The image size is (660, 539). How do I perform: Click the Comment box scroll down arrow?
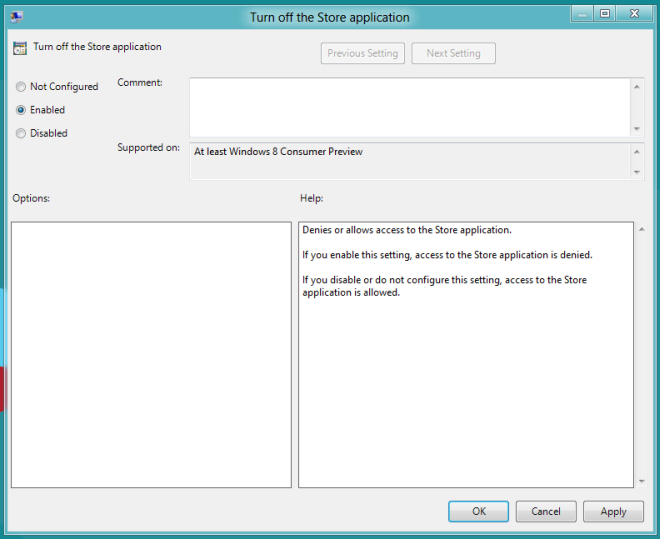[x=637, y=129]
